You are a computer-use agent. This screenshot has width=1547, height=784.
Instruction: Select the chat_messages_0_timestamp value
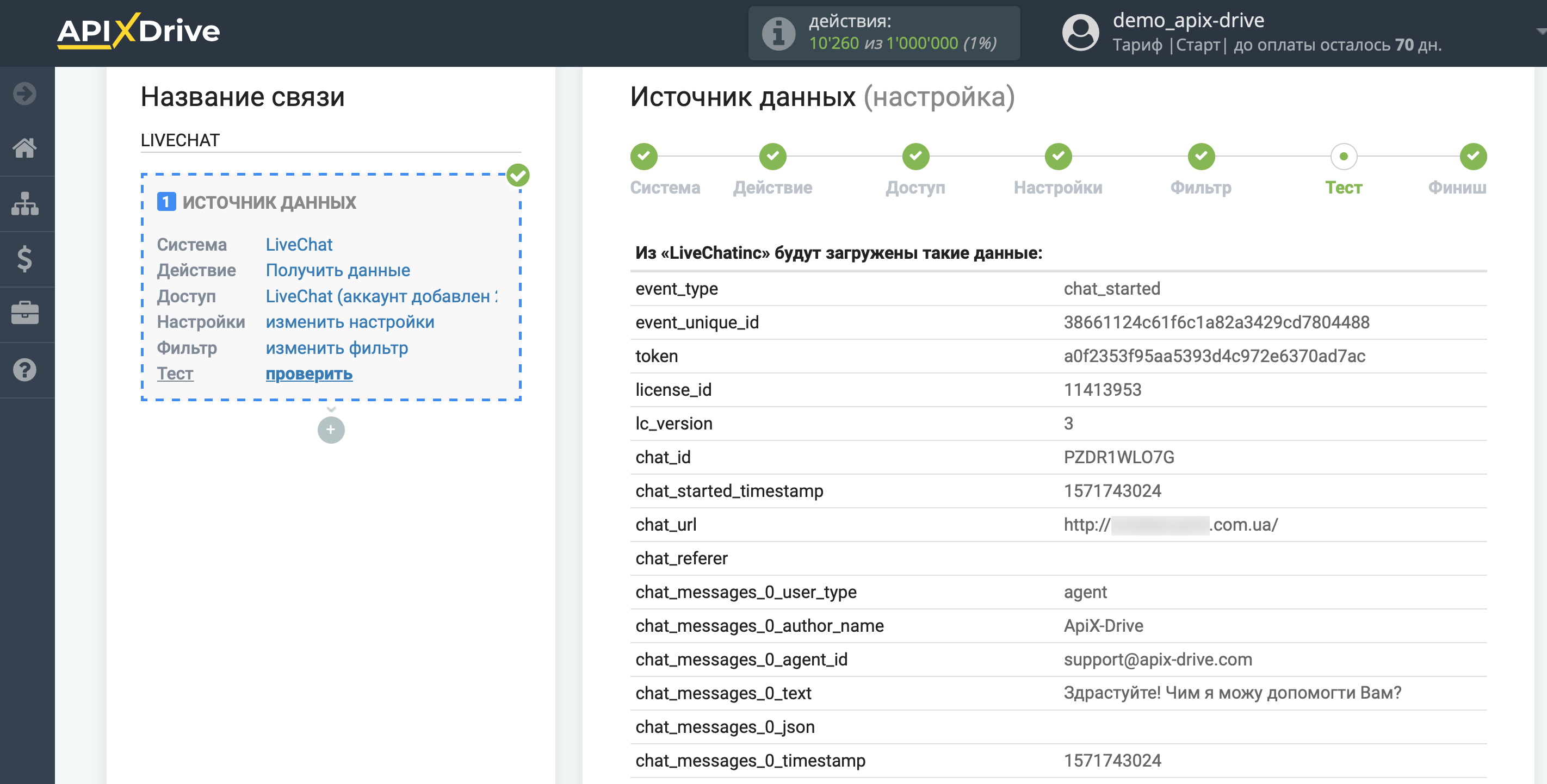pyautogui.click(x=1112, y=761)
